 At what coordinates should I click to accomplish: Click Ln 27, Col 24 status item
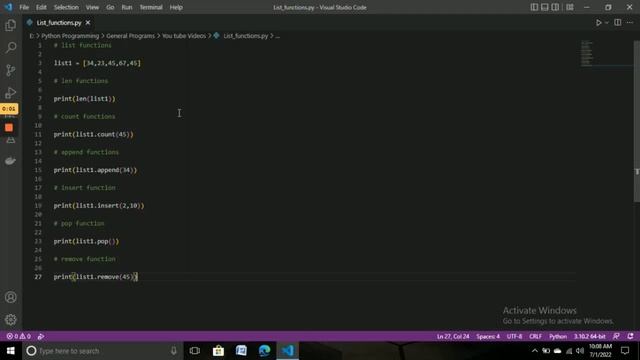tap(453, 336)
